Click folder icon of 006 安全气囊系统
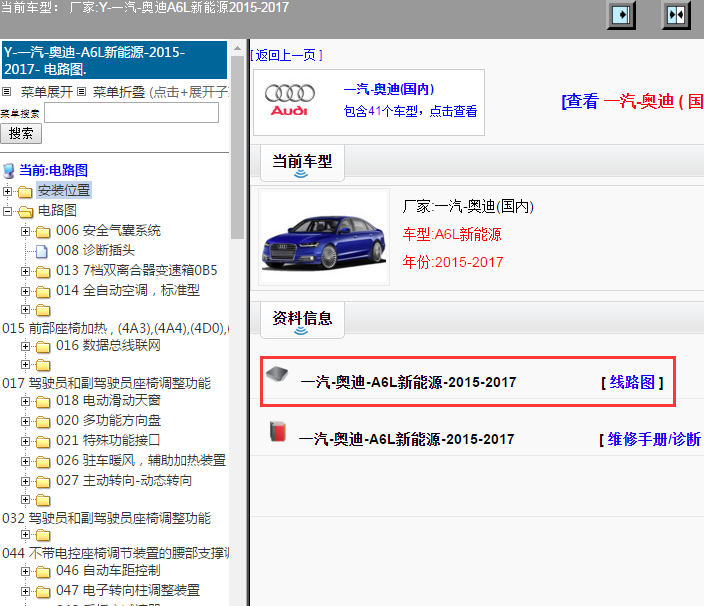Image resolution: width=704 pixels, height=606 pixels. [x=43, y=232]
